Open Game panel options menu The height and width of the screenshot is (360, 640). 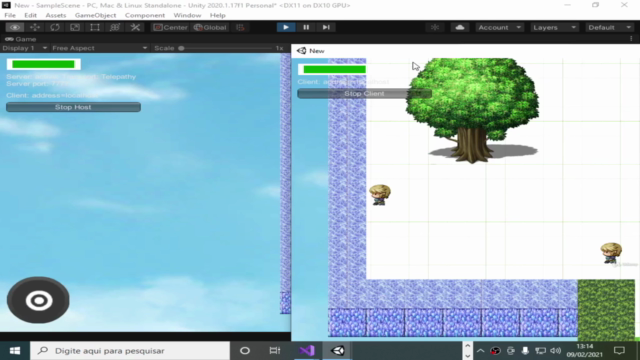[631, 39]
